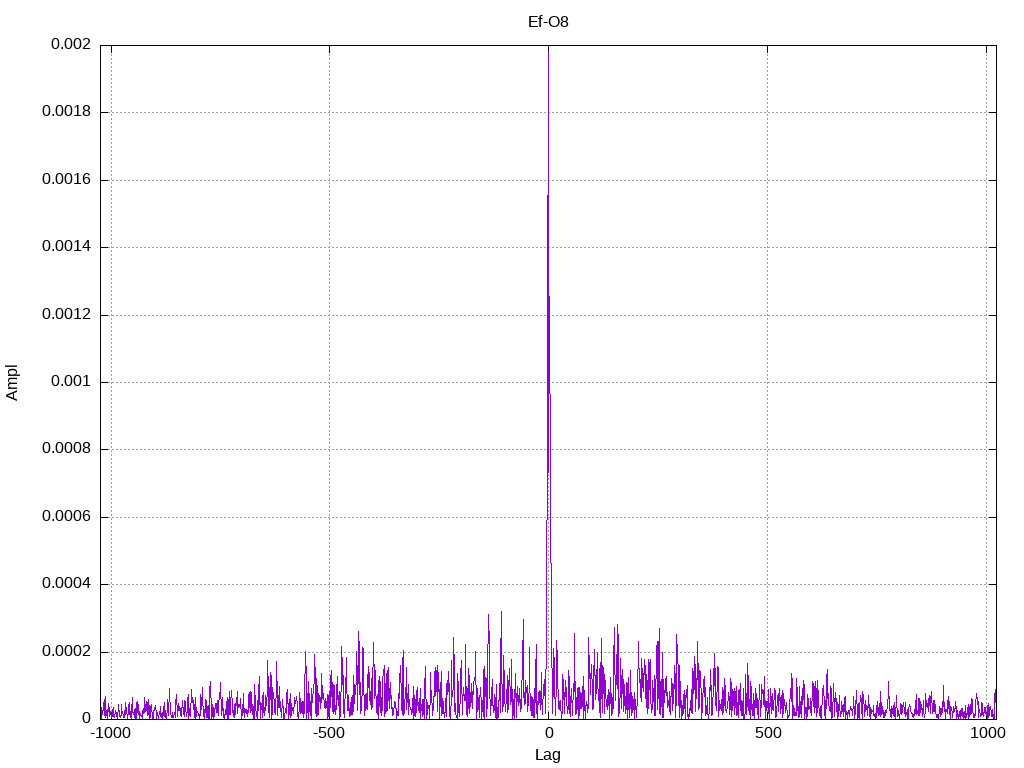Screen dimensions: 1024x768
Task: Click the 0 tick label on the Ampl axis
Action: 86,719
